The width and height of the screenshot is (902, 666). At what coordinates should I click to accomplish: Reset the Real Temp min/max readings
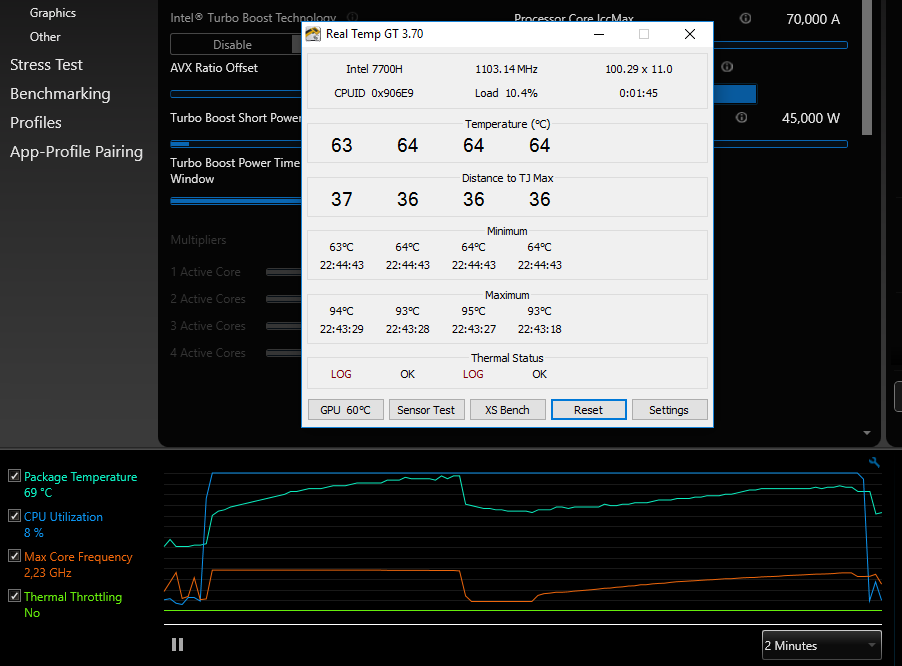[588, 409]
